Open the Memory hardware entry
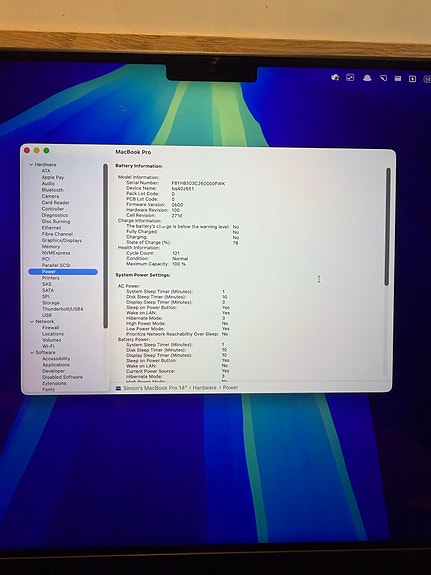Screen dimensions: 431x575 [51, 247]
